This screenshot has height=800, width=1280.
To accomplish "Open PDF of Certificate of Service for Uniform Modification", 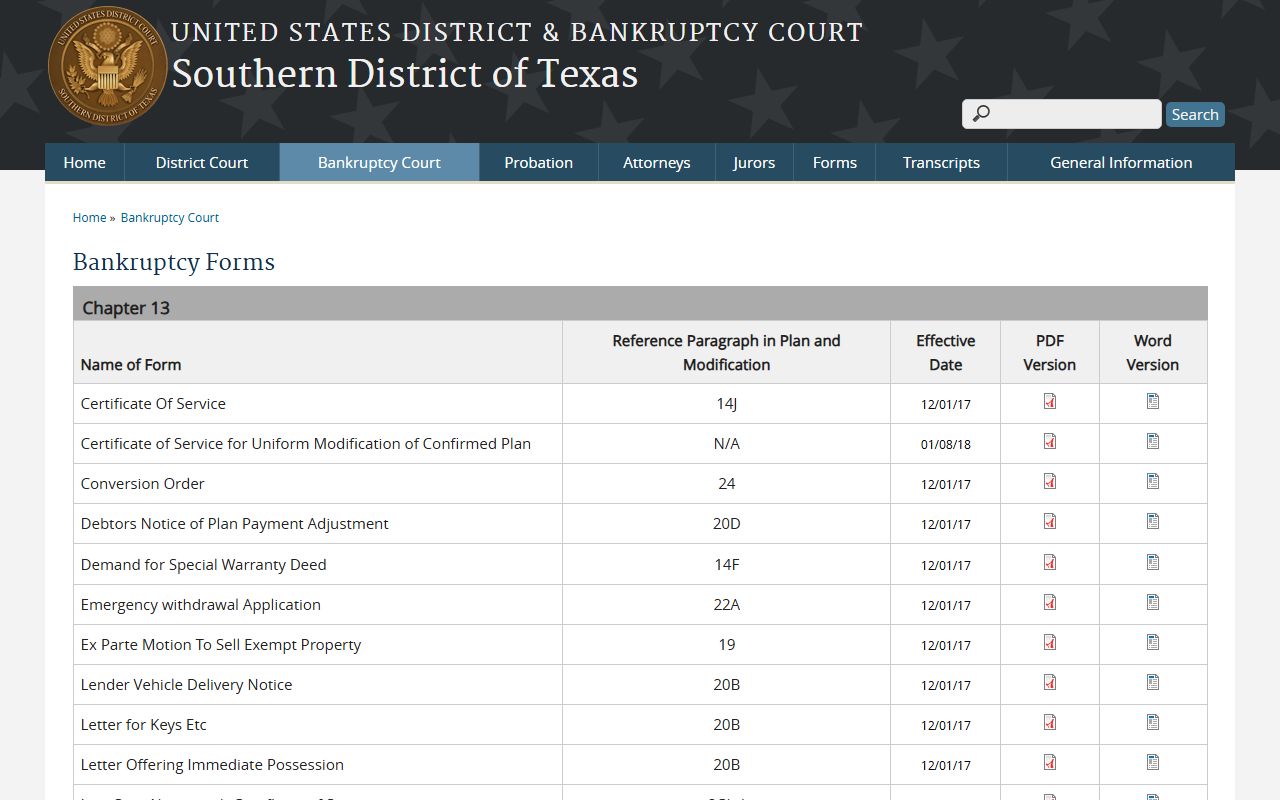I will [x=1050, y=441].
